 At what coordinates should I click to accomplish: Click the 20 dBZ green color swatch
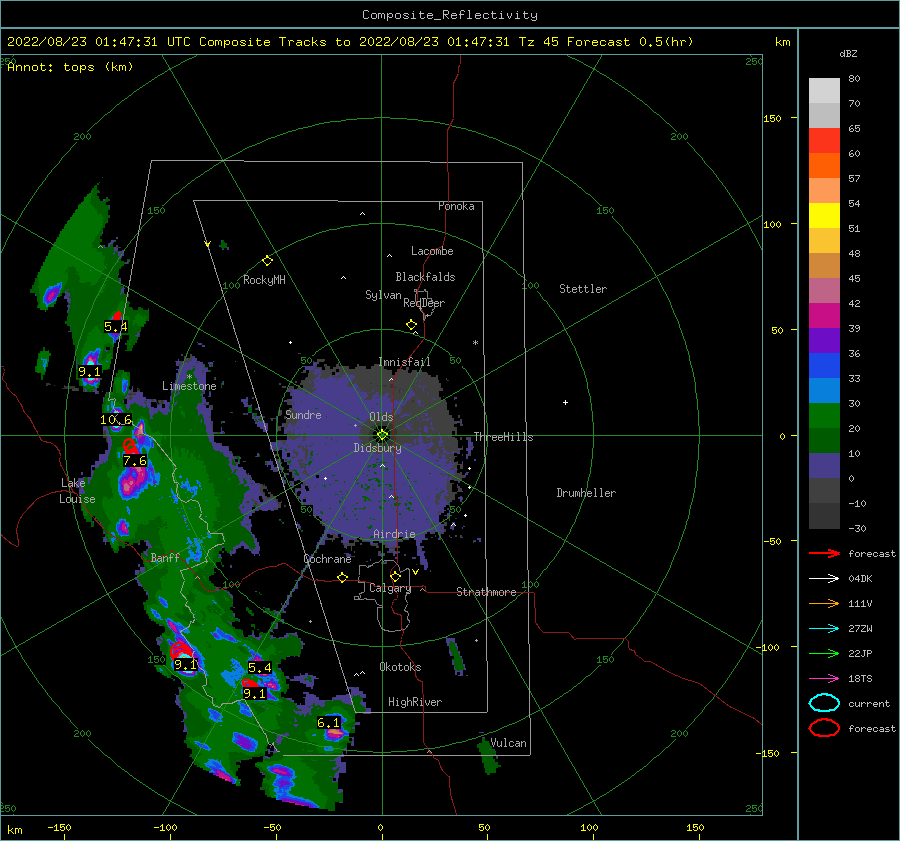click(824, 416)
